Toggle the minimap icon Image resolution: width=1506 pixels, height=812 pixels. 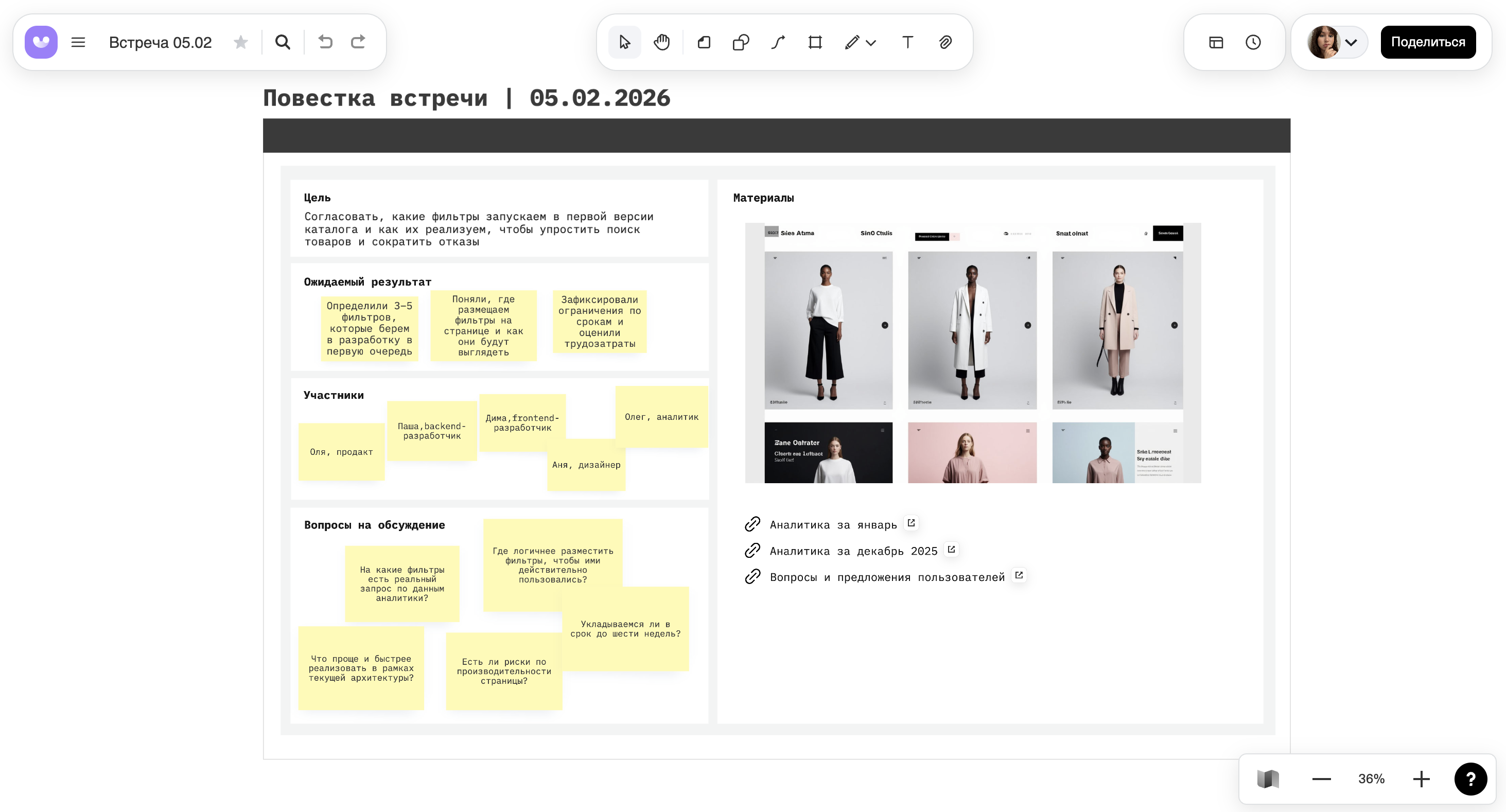tap(1268, 779)
